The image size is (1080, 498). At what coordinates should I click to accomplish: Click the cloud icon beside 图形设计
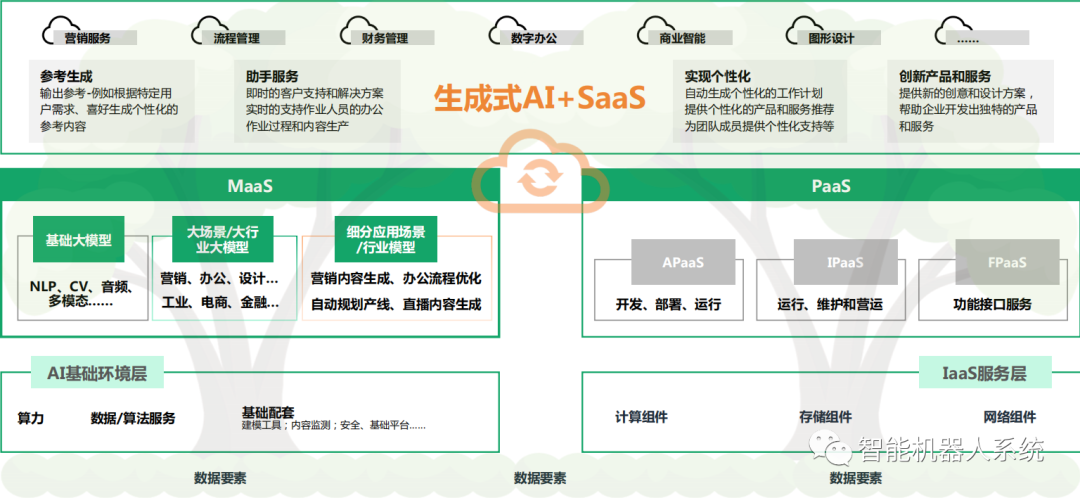point(804,32)
